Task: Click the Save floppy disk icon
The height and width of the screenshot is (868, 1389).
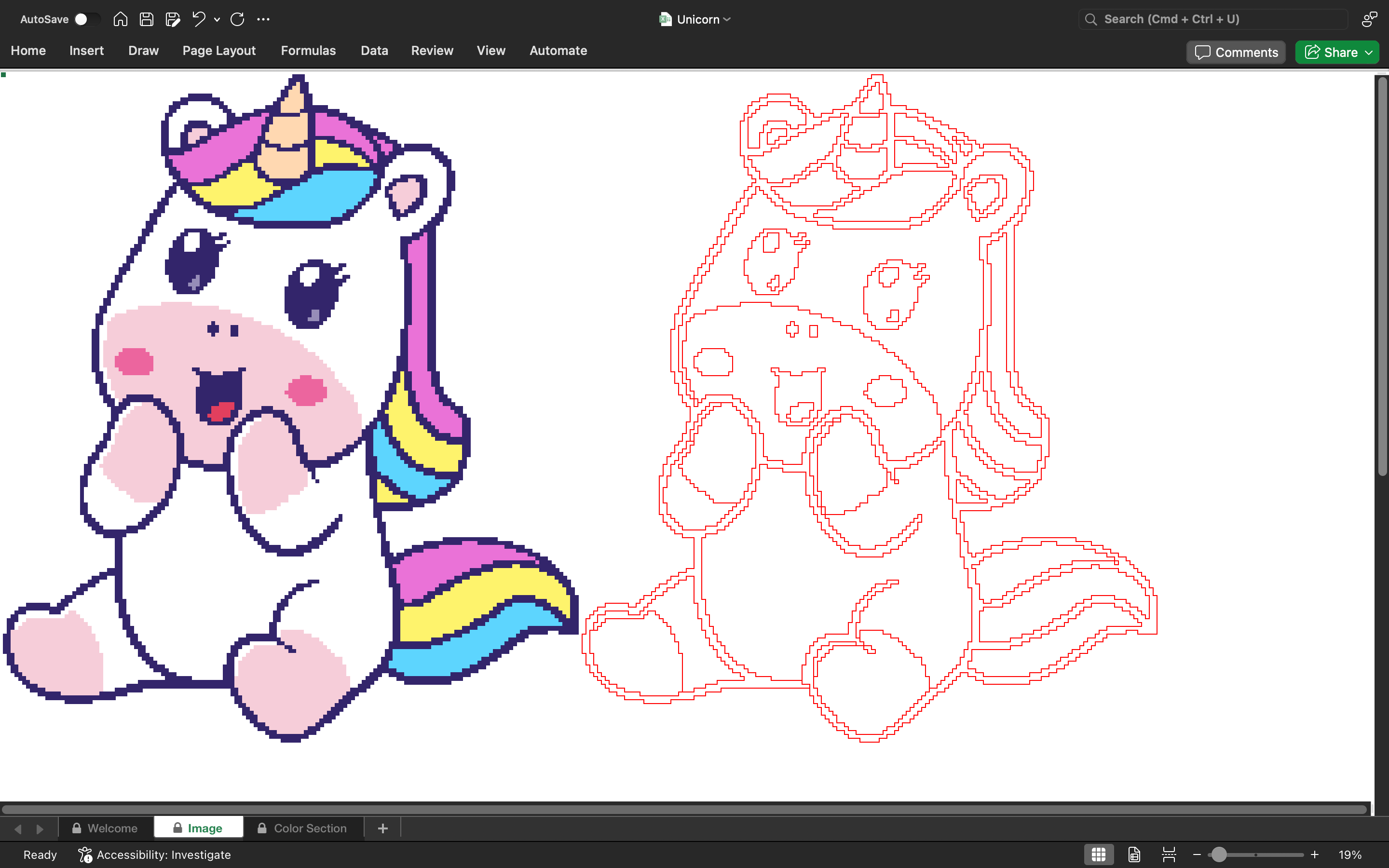Action: pos(146,19)
